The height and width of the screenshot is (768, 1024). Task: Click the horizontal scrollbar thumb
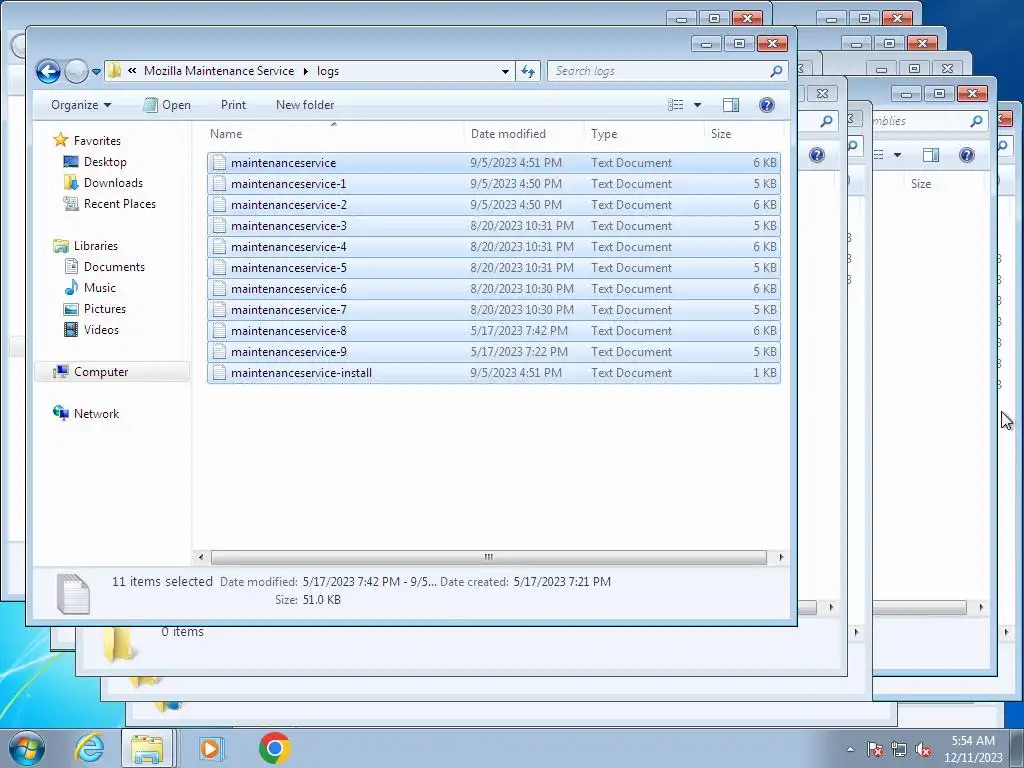tap(488, 557)
